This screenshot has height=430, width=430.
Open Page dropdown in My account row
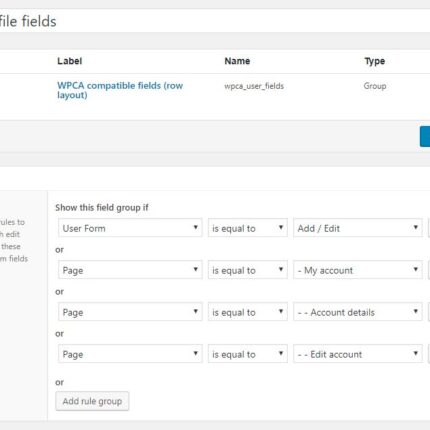point(130,270)
